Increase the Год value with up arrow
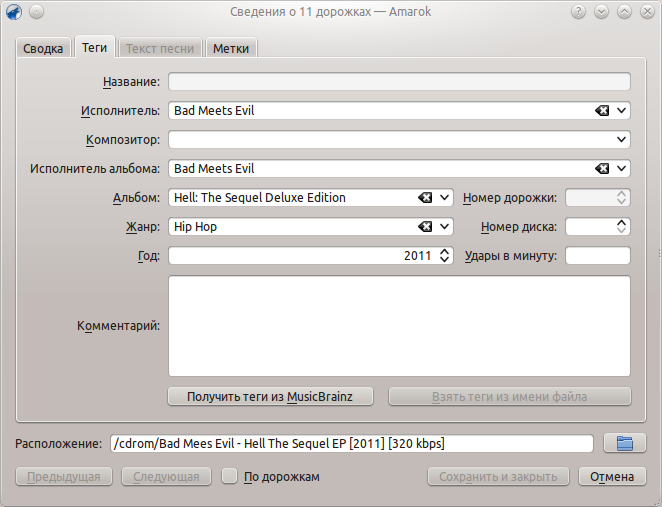The height and width of the screenshot is (507, 662). coord(444,251)
